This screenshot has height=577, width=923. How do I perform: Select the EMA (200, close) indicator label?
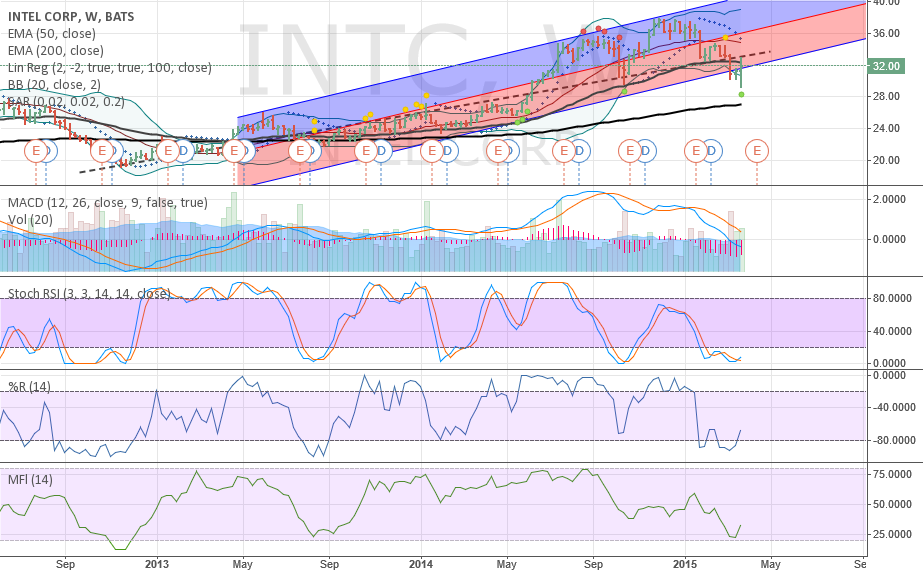click(x=55, y=51)
